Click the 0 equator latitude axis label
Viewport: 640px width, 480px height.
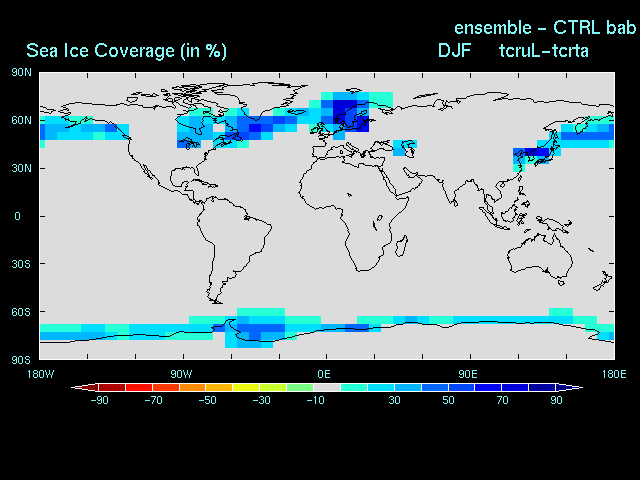[17, 216]
